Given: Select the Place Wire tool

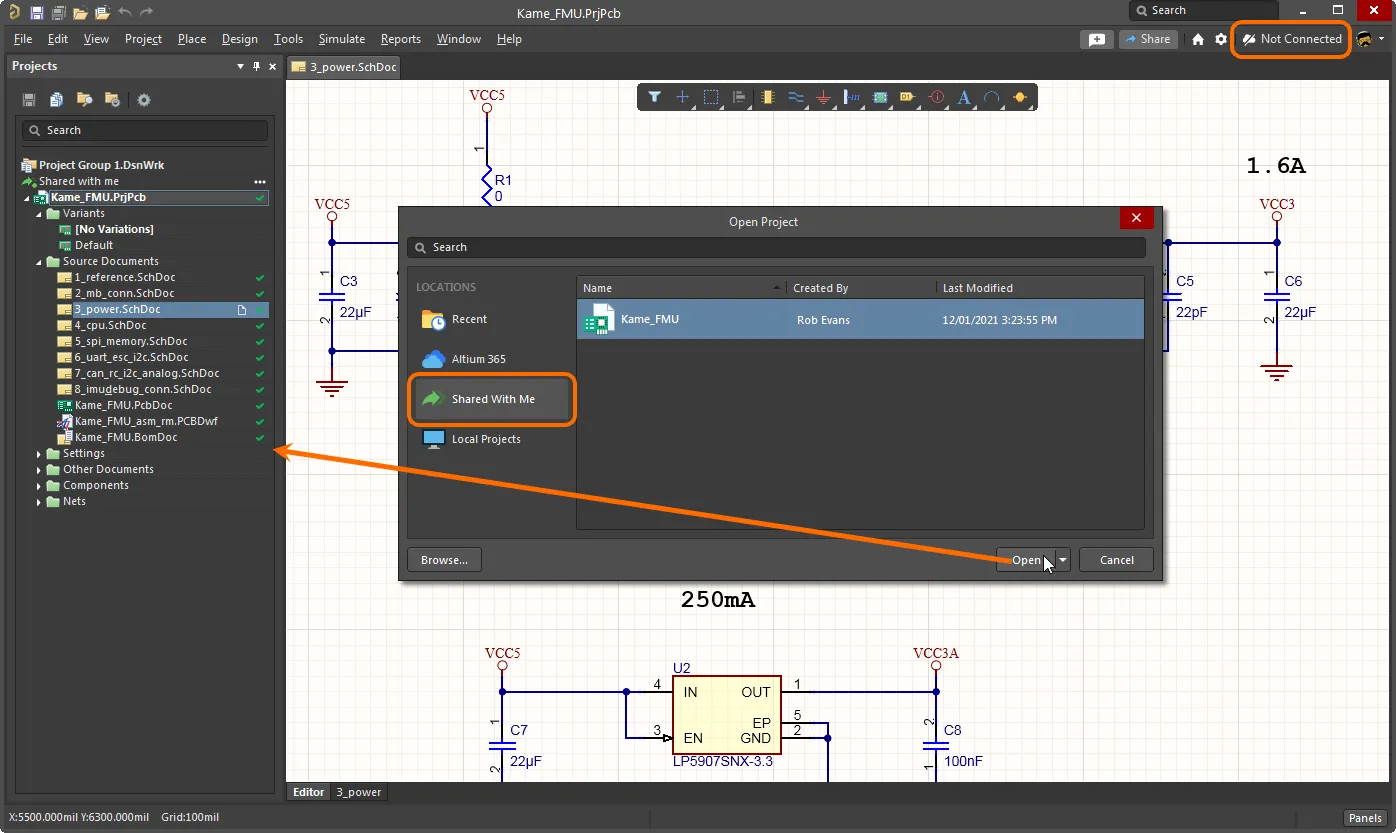Looking at the screenshot, I should [x=796, y=97].
